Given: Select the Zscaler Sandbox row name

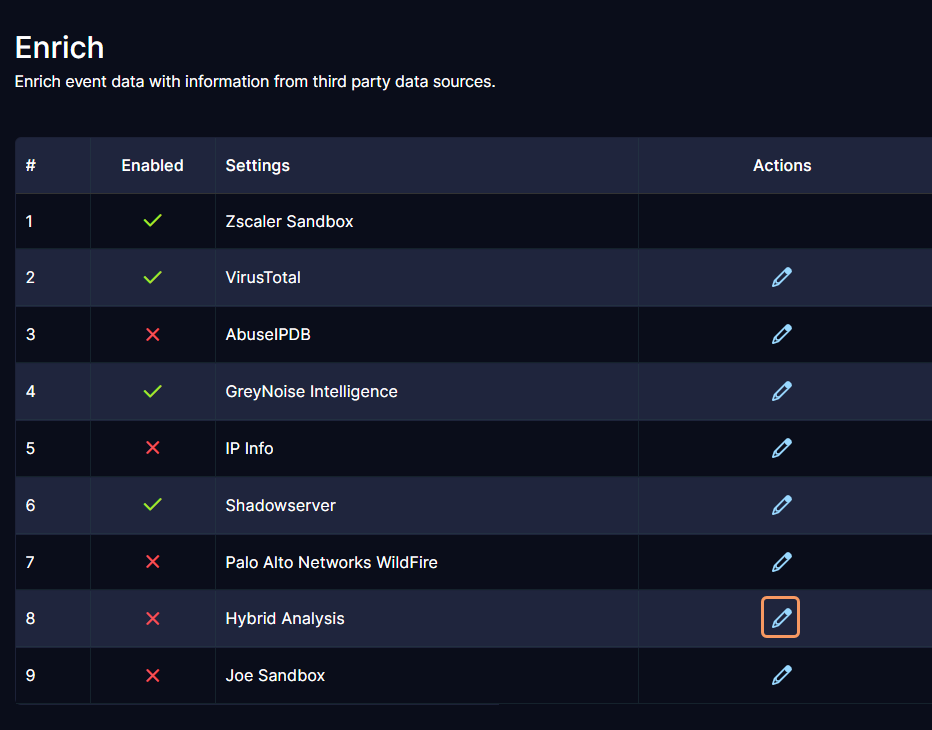Looking at the screenshot, I should click(289, 221).
